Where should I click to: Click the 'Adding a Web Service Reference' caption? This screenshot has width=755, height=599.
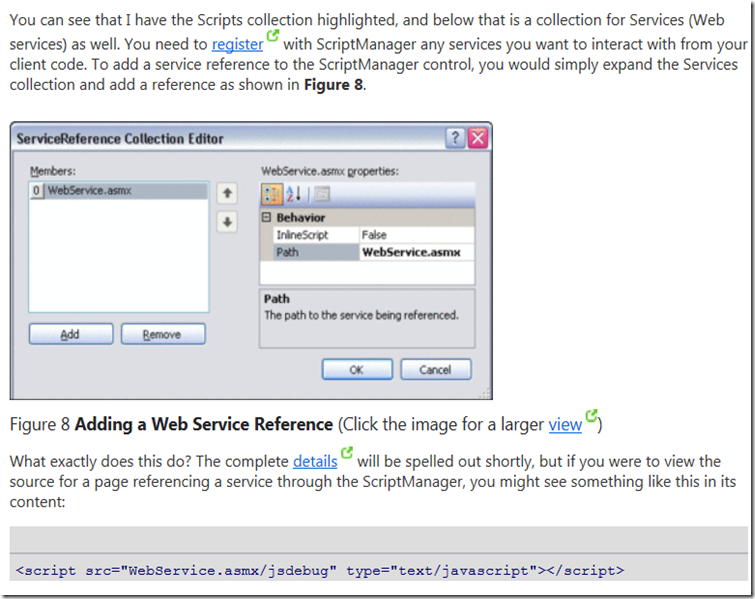click(x=204, y=424)
